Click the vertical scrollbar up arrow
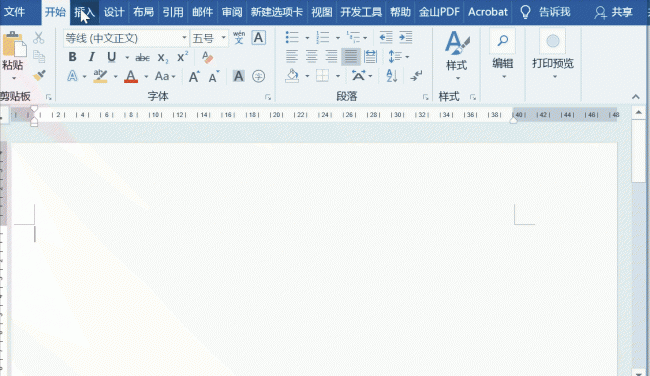Image resolution: width=650 pixels, height=376 pixels. click(638, 112)
